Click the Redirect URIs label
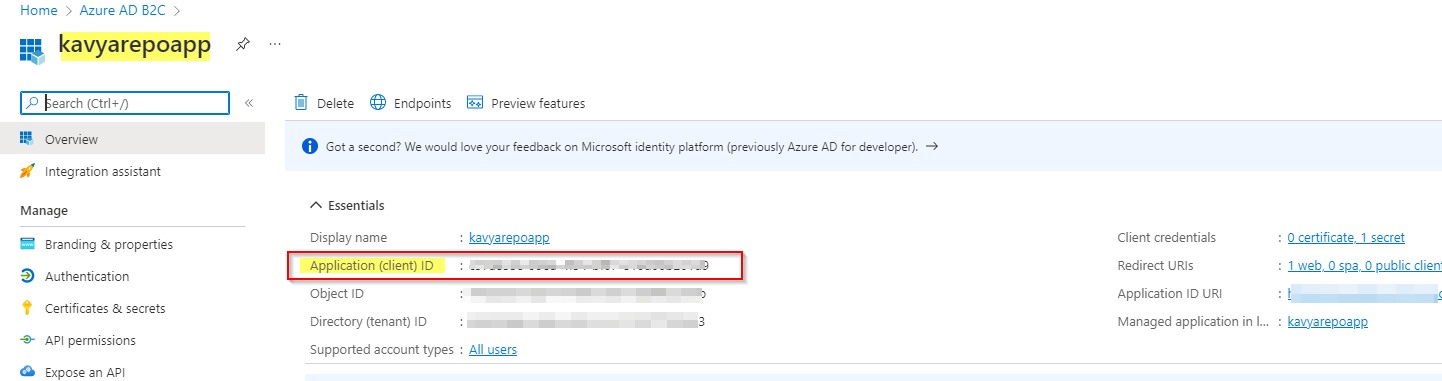This screenshot has width=1442, height=381. click(x=1156, y=266)
